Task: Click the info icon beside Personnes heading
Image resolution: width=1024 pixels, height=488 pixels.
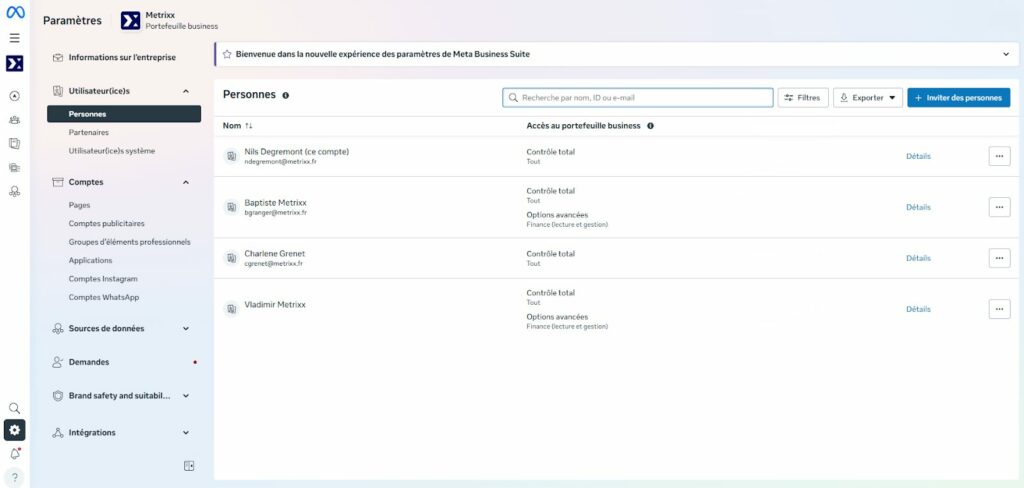Action: (286, 95)
